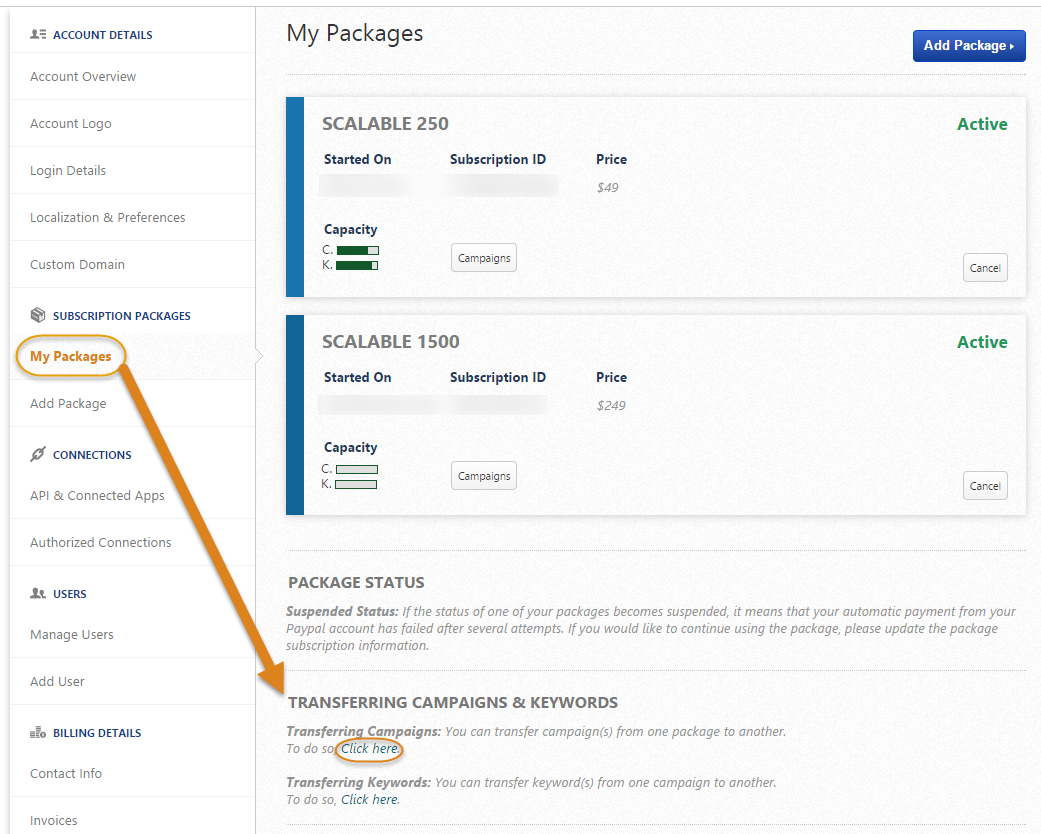1041x834 pixels.
Task: Open Campaigns for the Scalable 1500 package
Action: click(484, 476)
